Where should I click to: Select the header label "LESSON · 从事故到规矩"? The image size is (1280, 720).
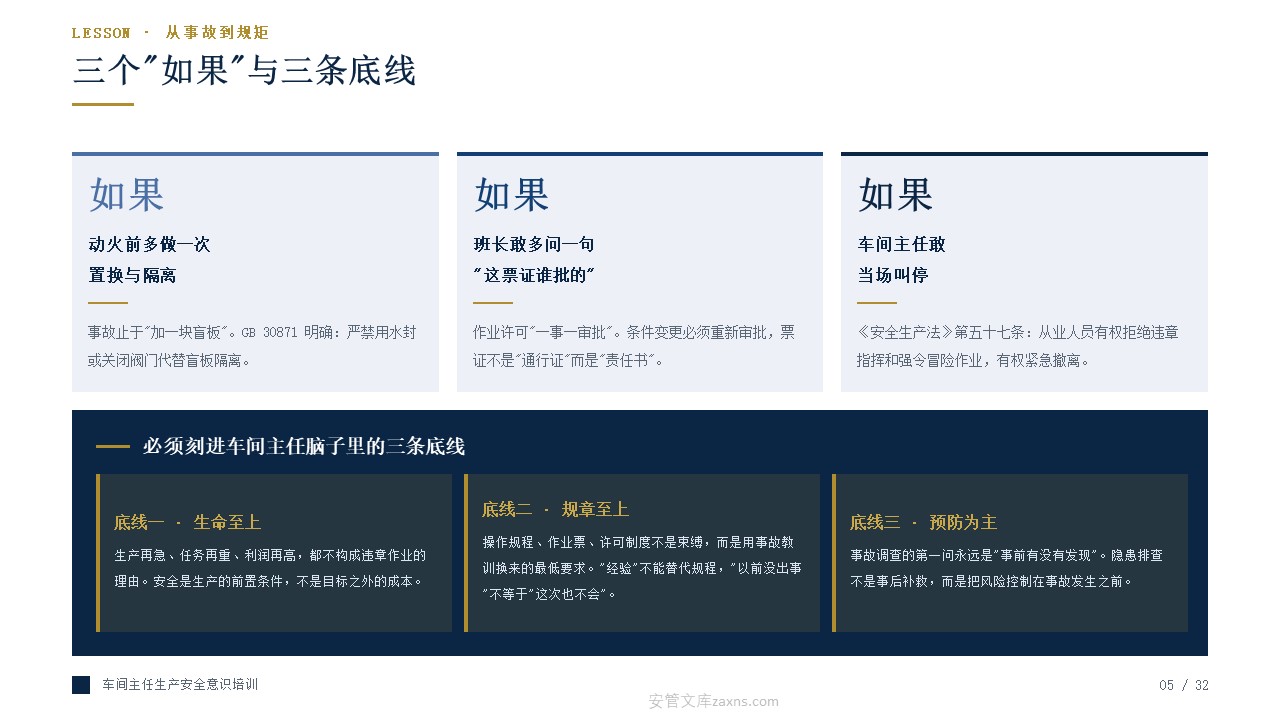pyautogui.click(x=170, y=33)
